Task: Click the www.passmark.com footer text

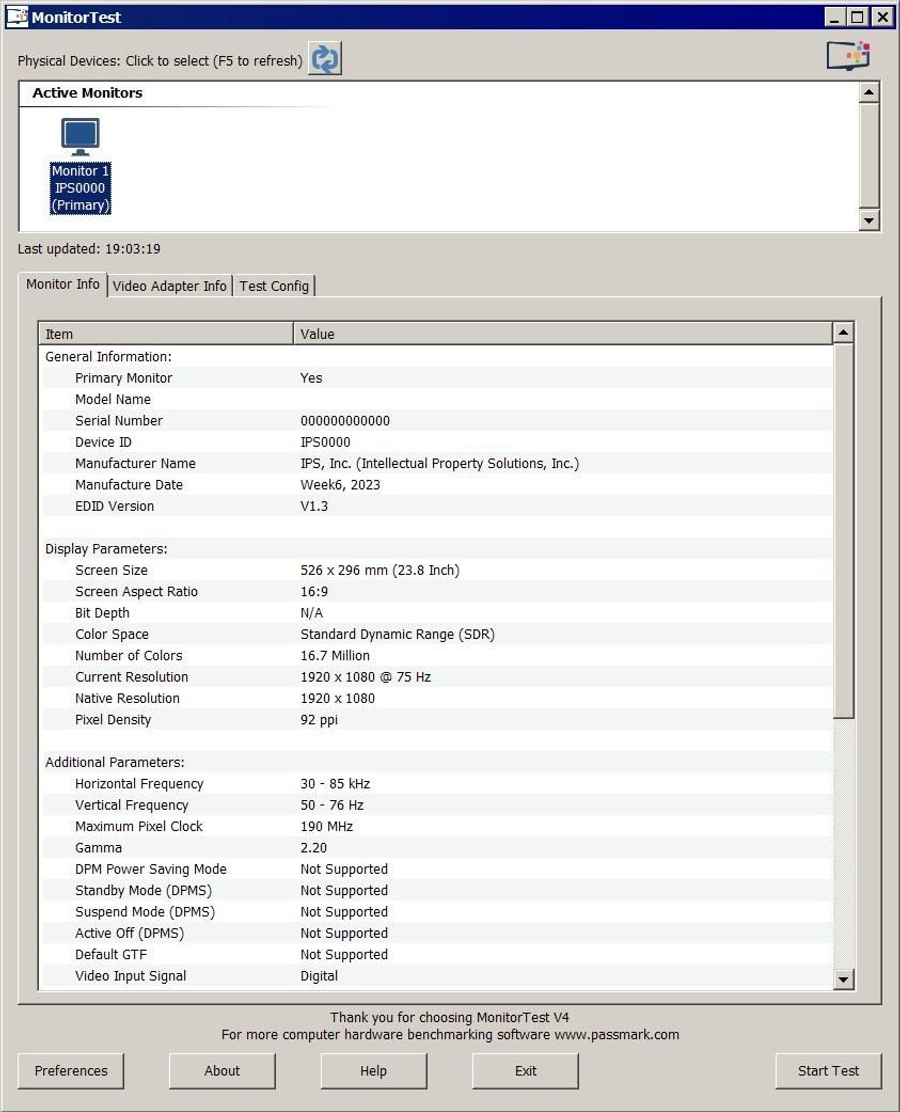Action: pos(616,1035)
